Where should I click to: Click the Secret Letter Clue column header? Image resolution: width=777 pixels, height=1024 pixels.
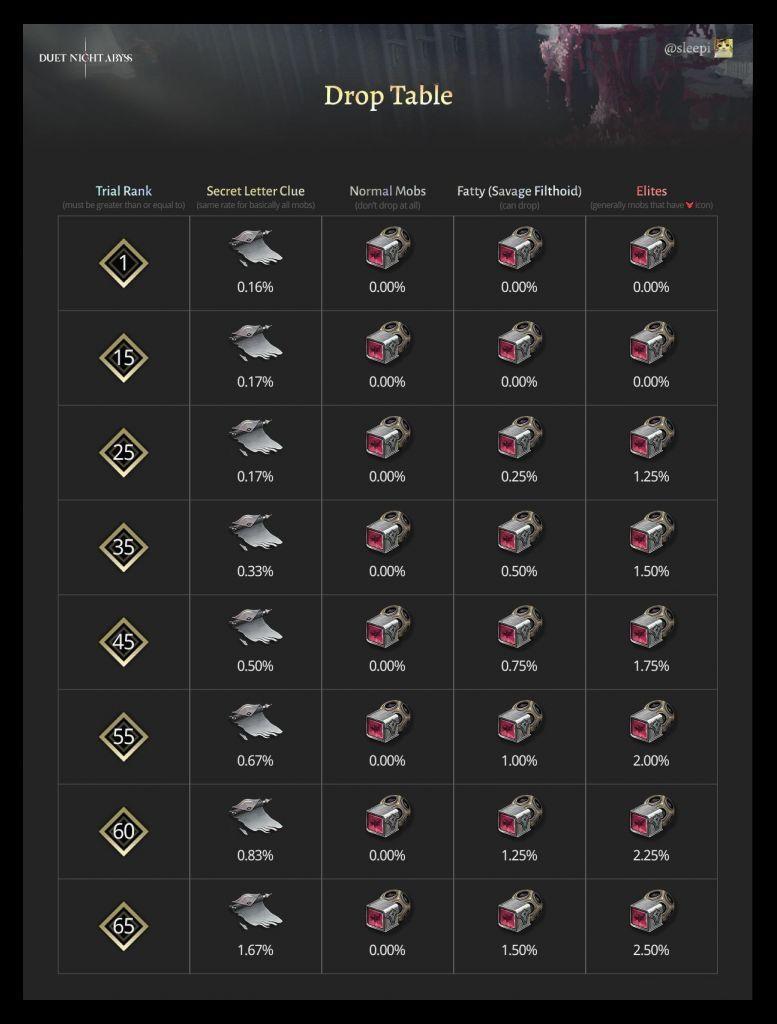coord(255,191)
